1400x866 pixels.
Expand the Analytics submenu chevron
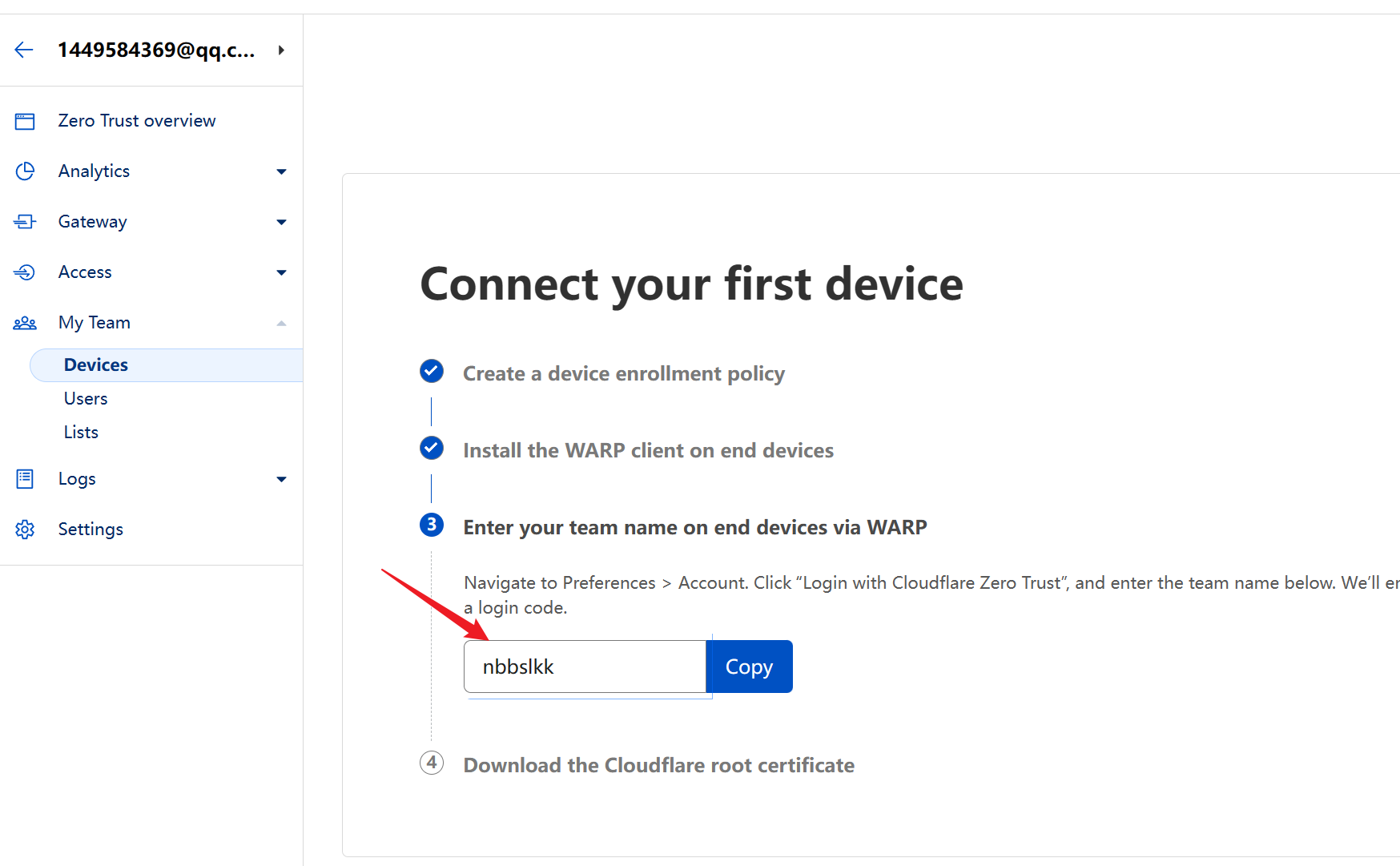[x=281, y=171]
